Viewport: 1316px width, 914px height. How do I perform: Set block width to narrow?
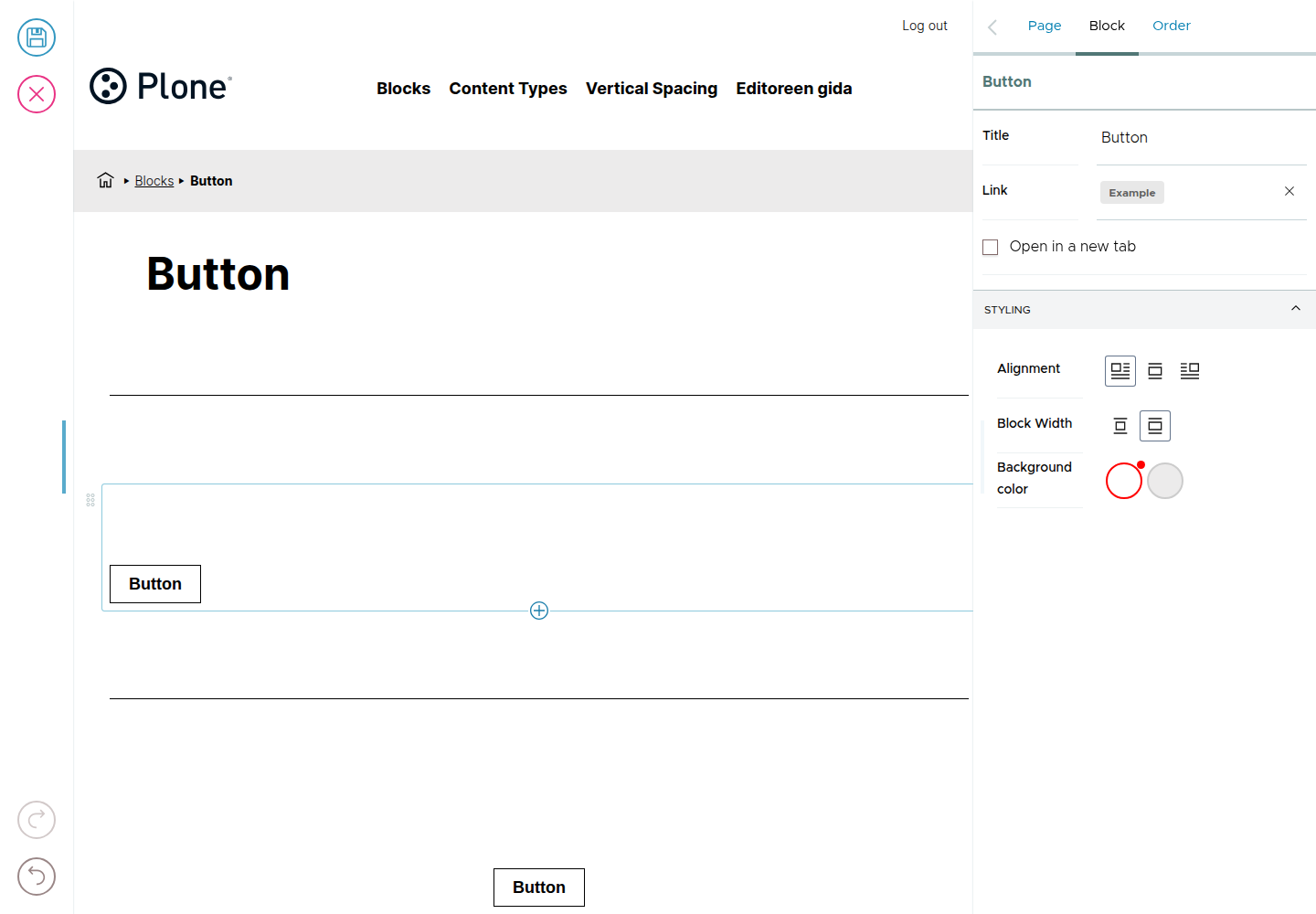(1120, 425)
